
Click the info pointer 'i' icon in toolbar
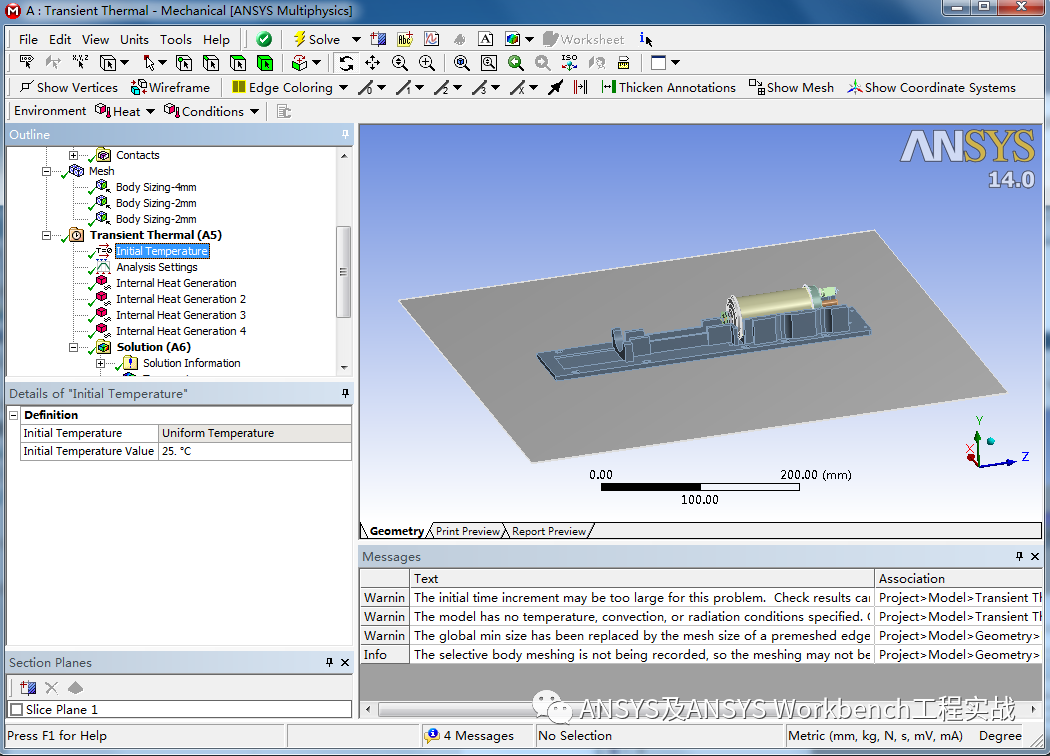tap(646, 40)
